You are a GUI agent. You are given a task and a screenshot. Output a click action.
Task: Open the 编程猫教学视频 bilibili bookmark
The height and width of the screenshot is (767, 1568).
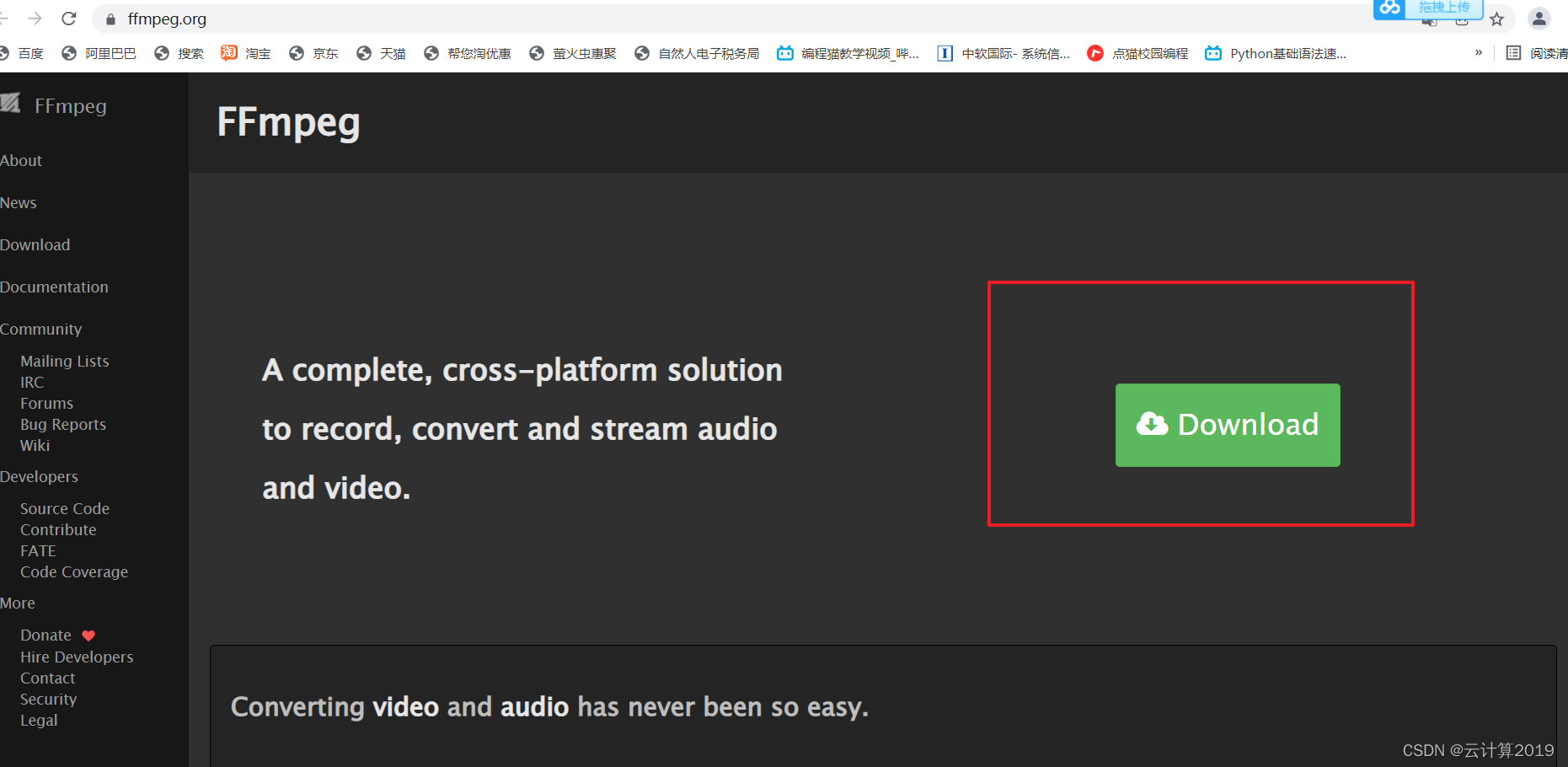pos(848,53)
